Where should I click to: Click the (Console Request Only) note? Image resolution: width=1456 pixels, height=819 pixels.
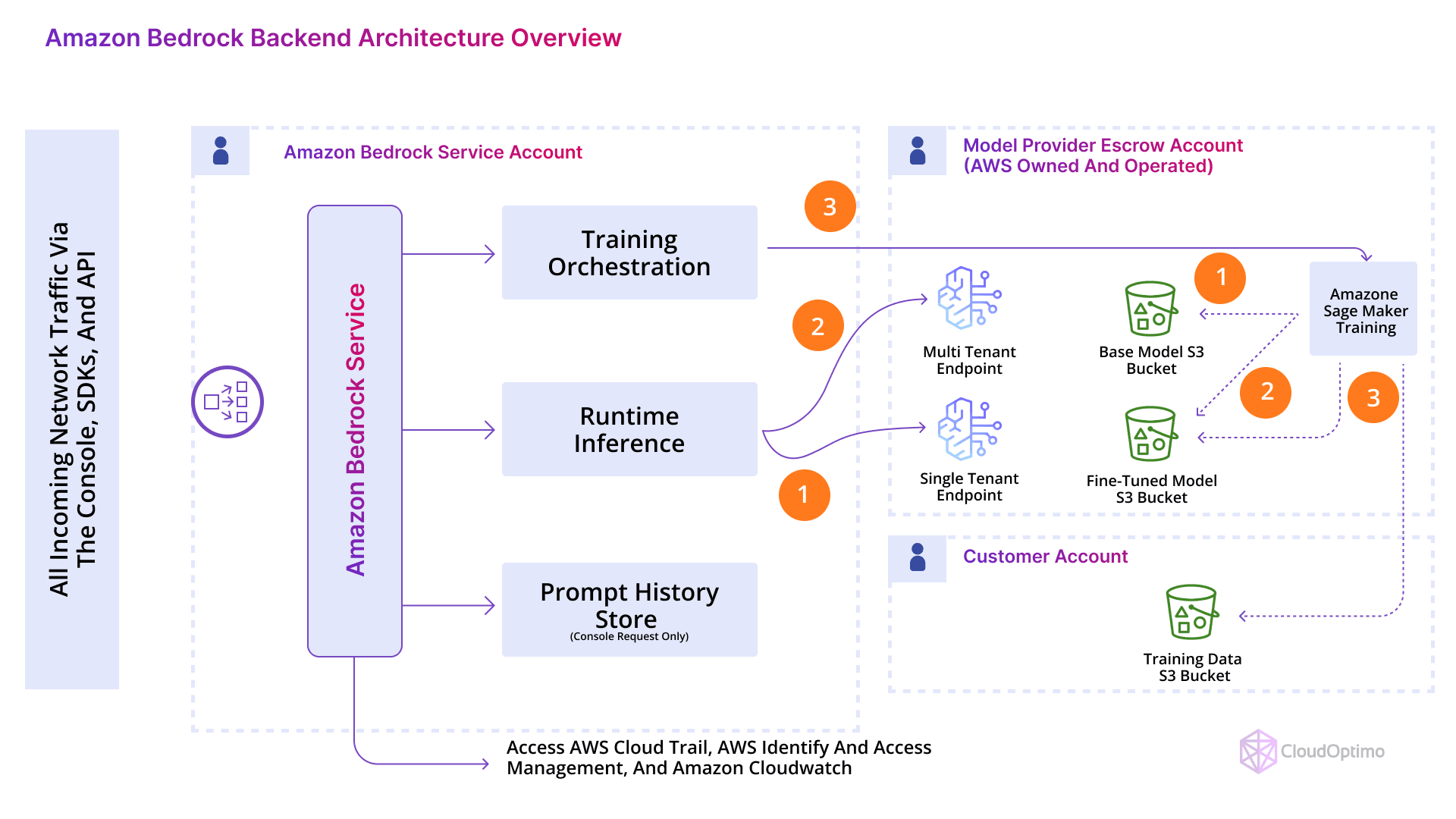pos(629,636)
